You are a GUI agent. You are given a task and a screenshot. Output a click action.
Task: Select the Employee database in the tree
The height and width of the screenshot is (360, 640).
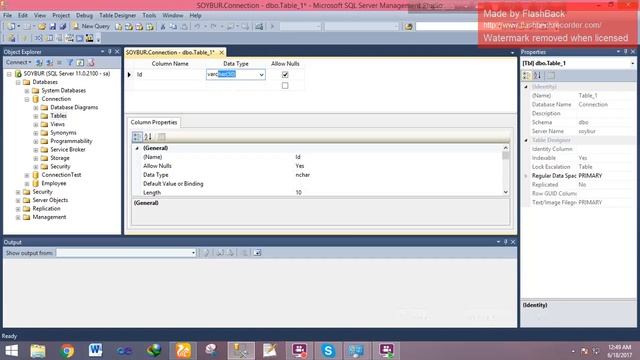click(53, 183)
